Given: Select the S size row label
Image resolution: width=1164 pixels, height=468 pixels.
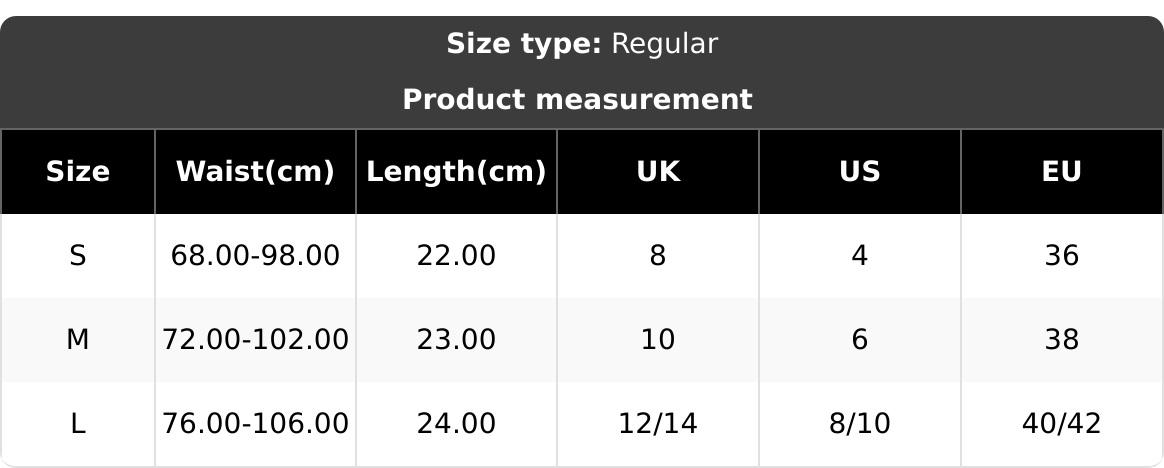Looking at the screenshot, I should [78, 256].
